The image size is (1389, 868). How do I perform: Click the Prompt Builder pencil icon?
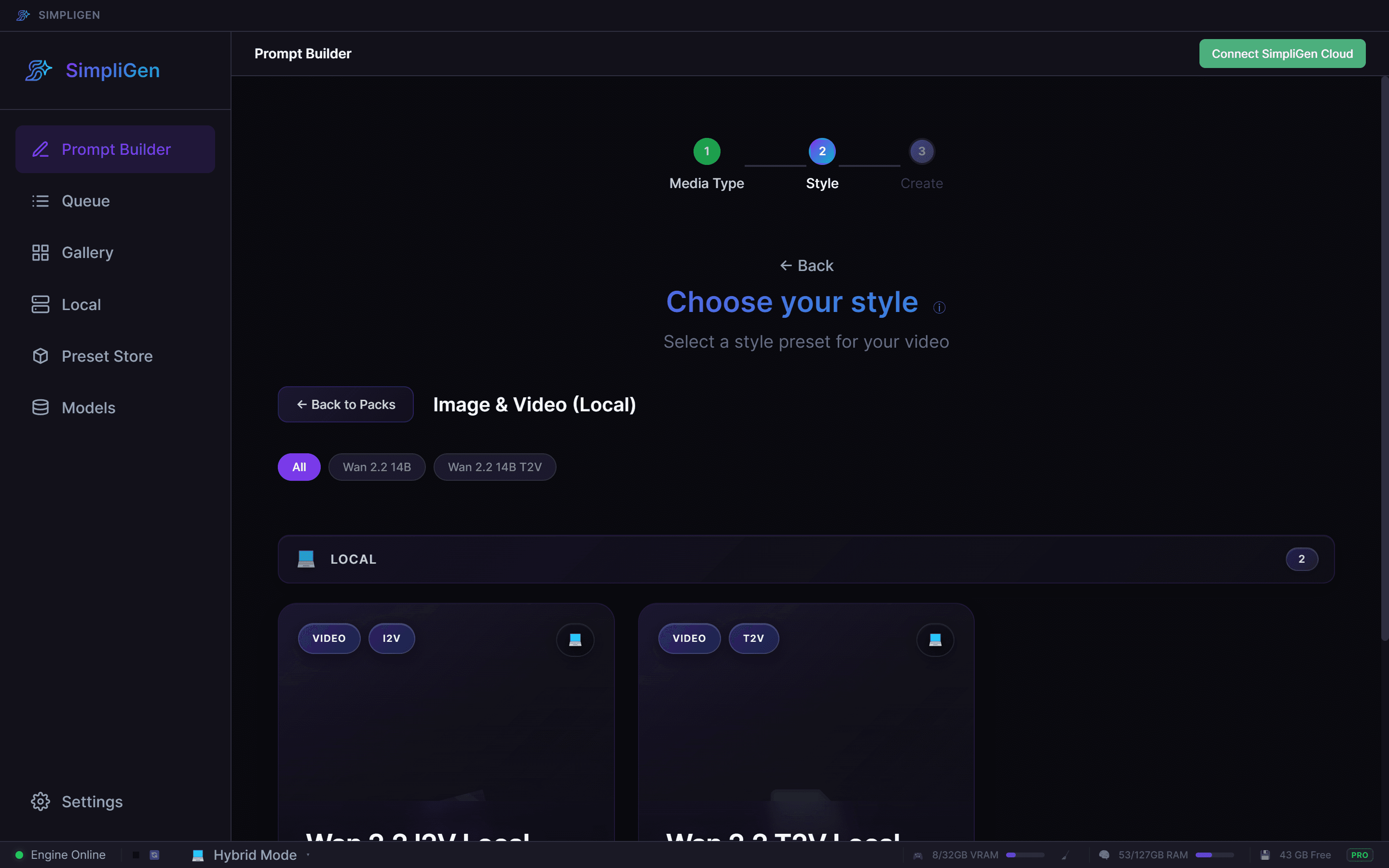click(x=40, y=149)
